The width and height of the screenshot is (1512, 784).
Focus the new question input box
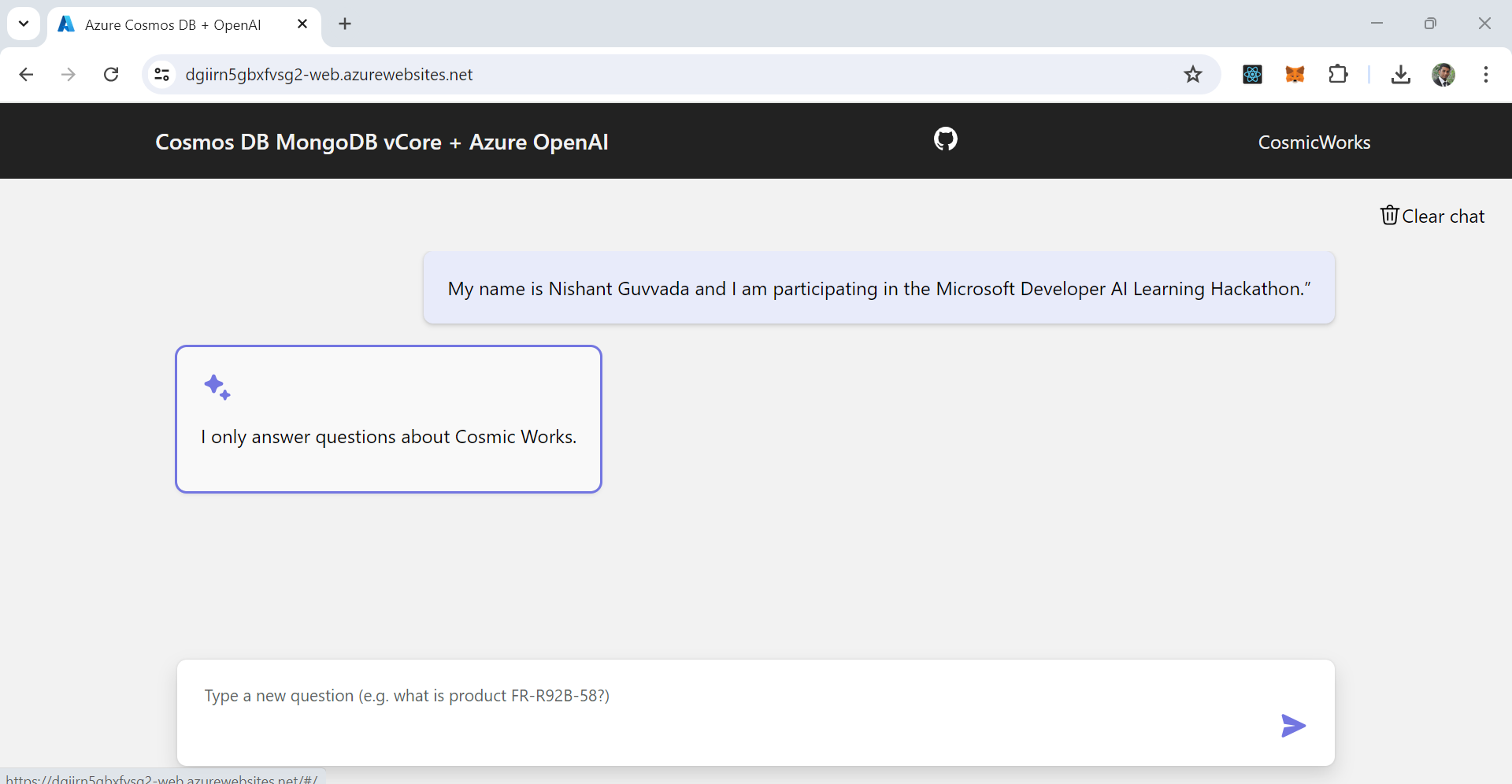point(756,712)
